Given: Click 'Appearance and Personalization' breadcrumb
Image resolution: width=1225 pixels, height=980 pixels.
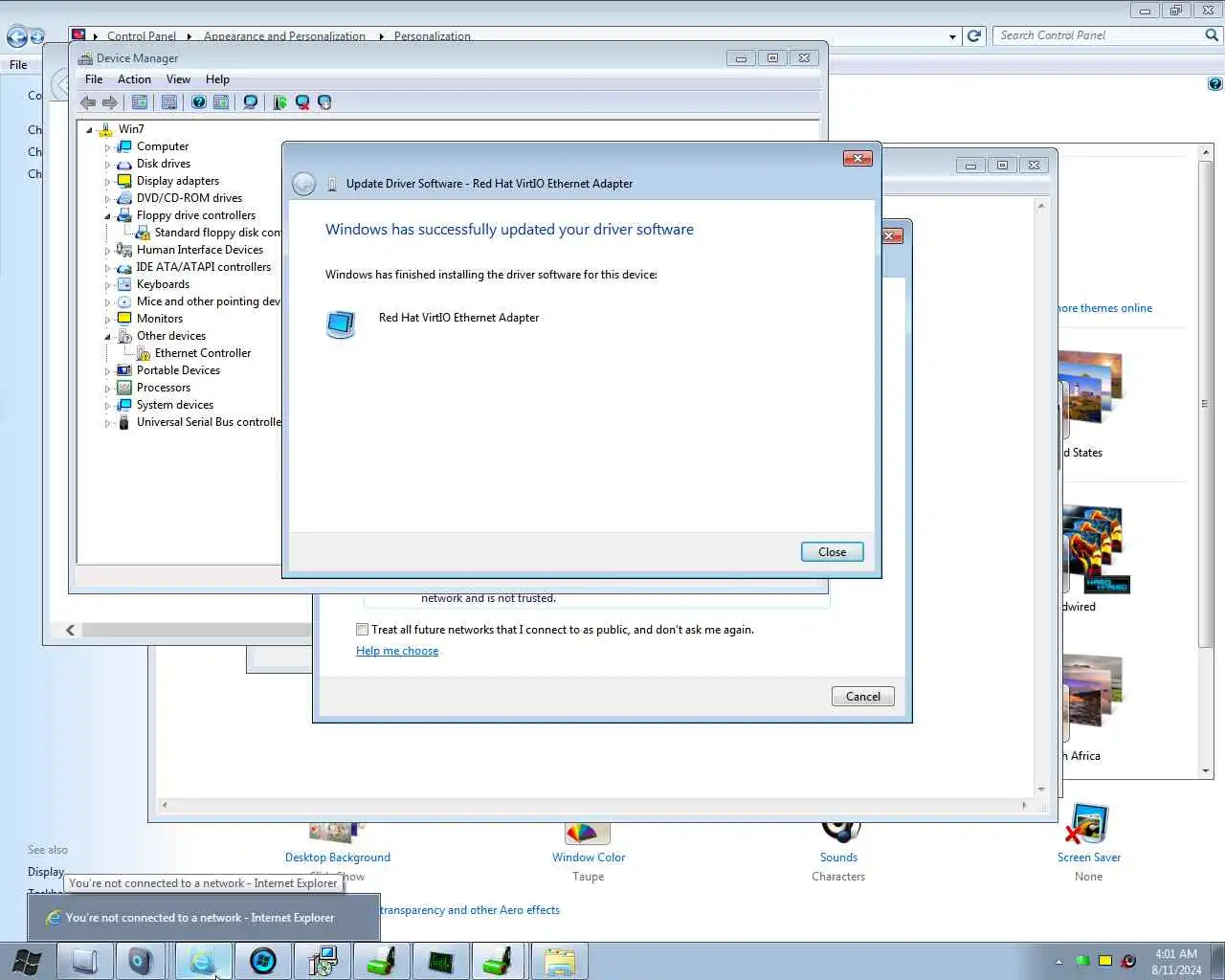Looking at the screenshot, I should click(x=284, y=36).
